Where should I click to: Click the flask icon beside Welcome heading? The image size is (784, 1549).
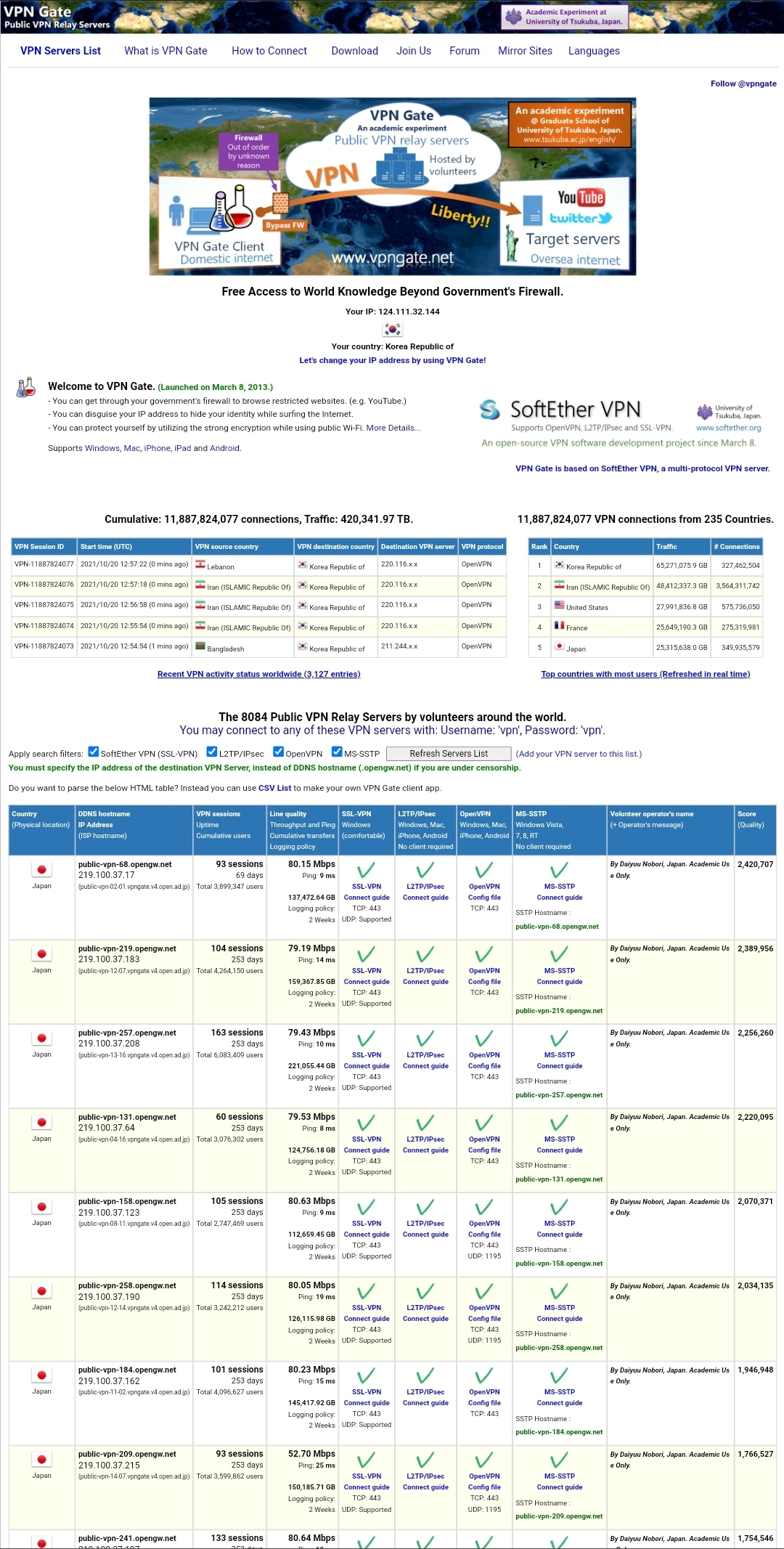(26, 387)
